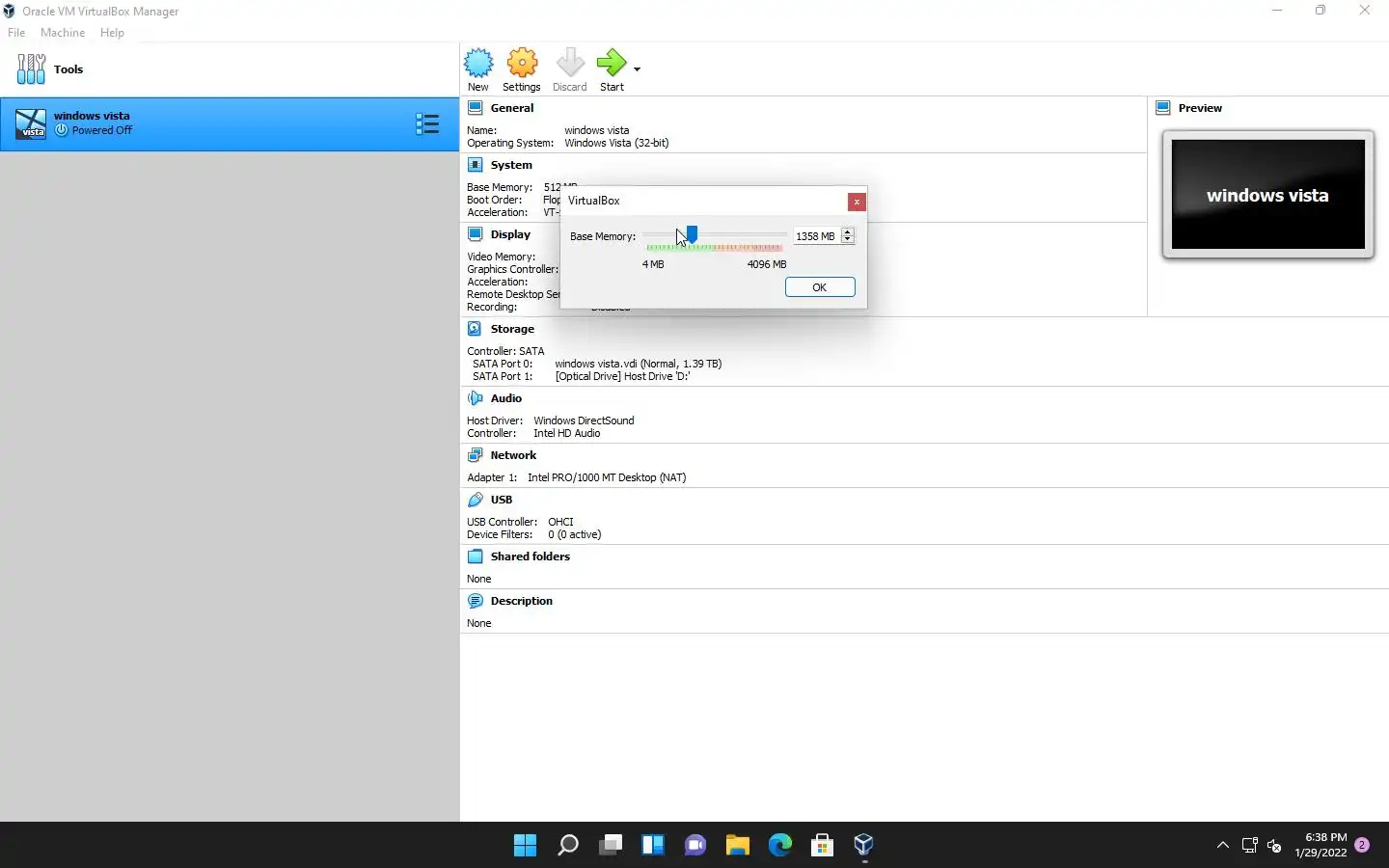Open the Machine menu
Viewport: 1389px width, 868px height.
63,33
